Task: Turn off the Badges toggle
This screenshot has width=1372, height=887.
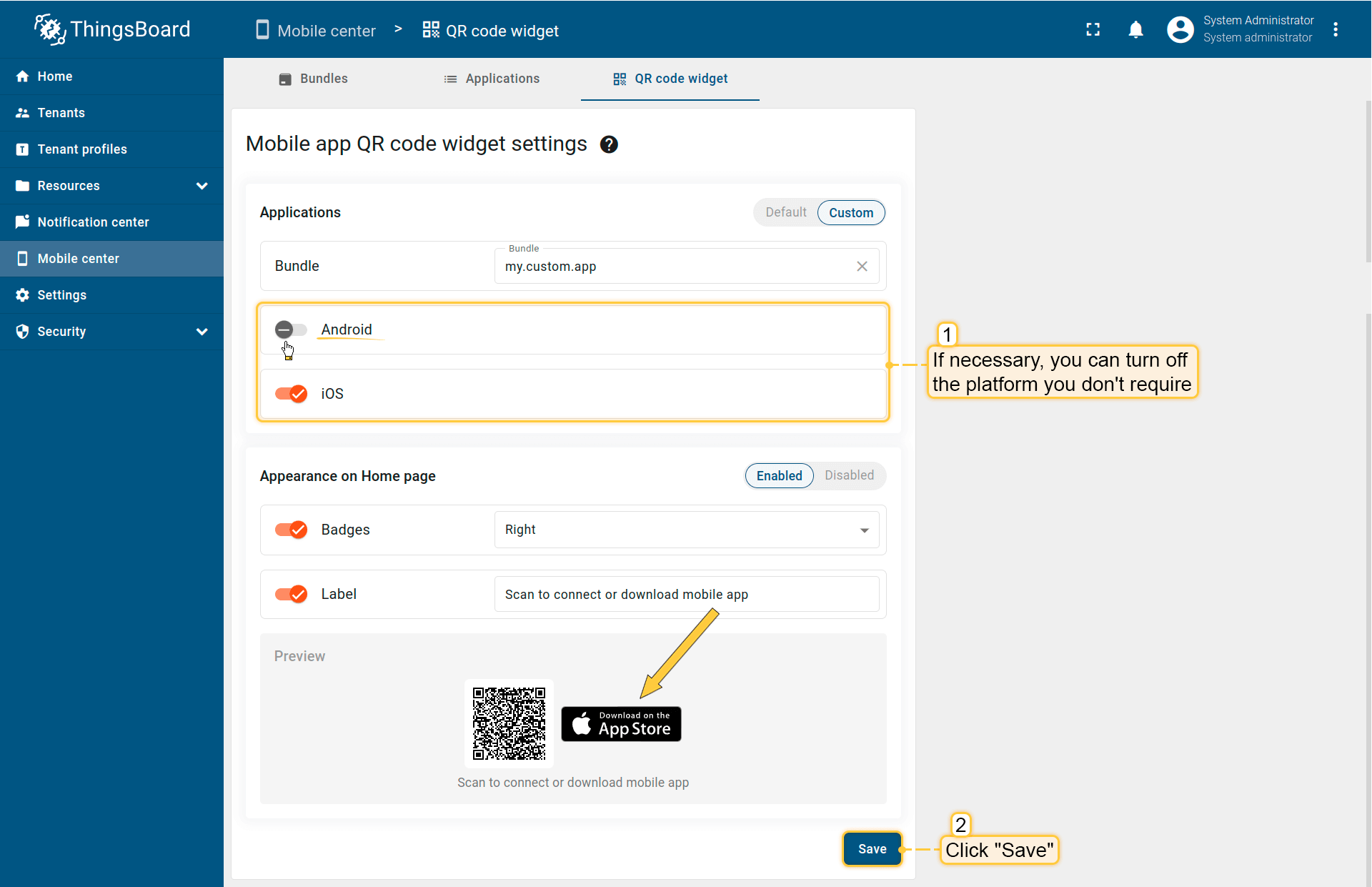Action: pyautogui.click(x=291, y=530)
